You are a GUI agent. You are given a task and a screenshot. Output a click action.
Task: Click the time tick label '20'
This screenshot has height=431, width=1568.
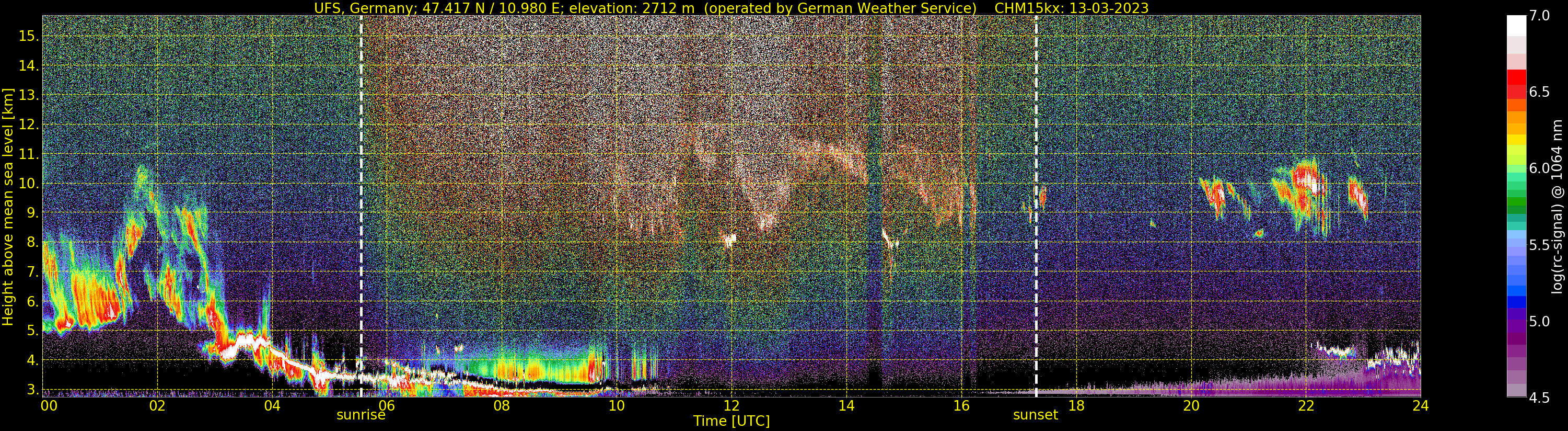pos(1191,406)
